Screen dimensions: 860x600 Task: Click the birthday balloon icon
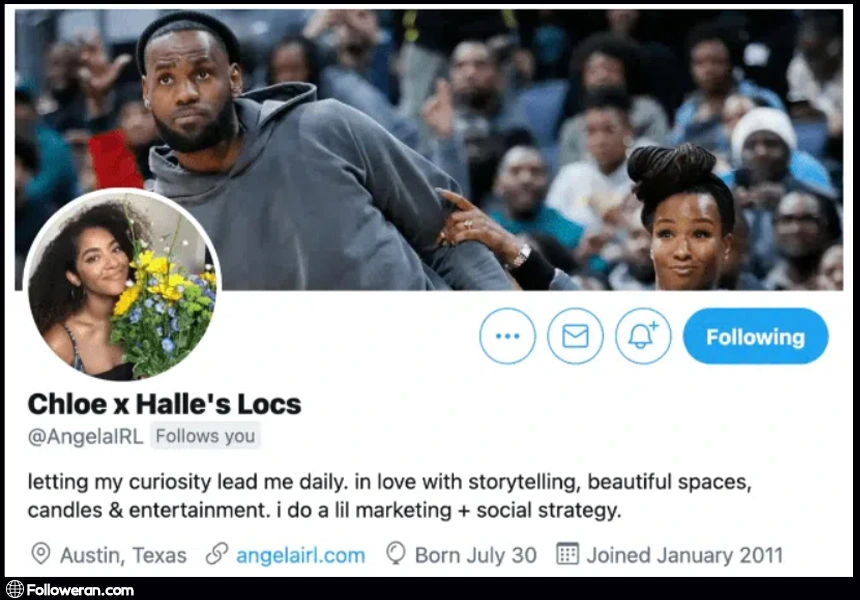point(395,553)
